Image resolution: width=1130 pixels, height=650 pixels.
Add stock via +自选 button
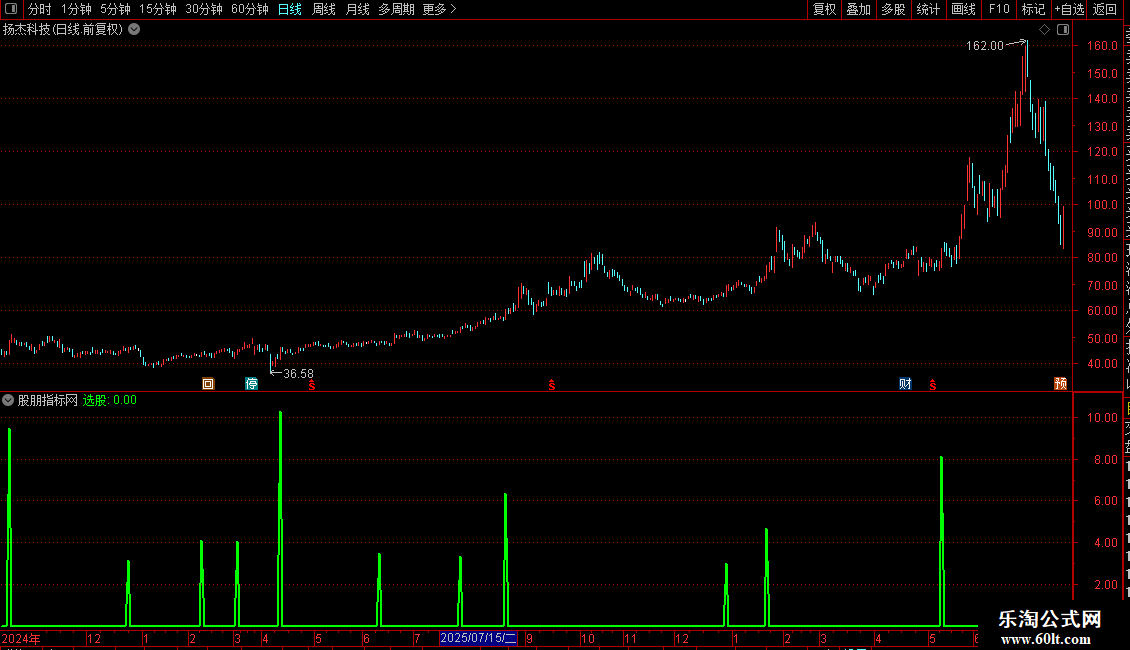tap(1069, 9)
